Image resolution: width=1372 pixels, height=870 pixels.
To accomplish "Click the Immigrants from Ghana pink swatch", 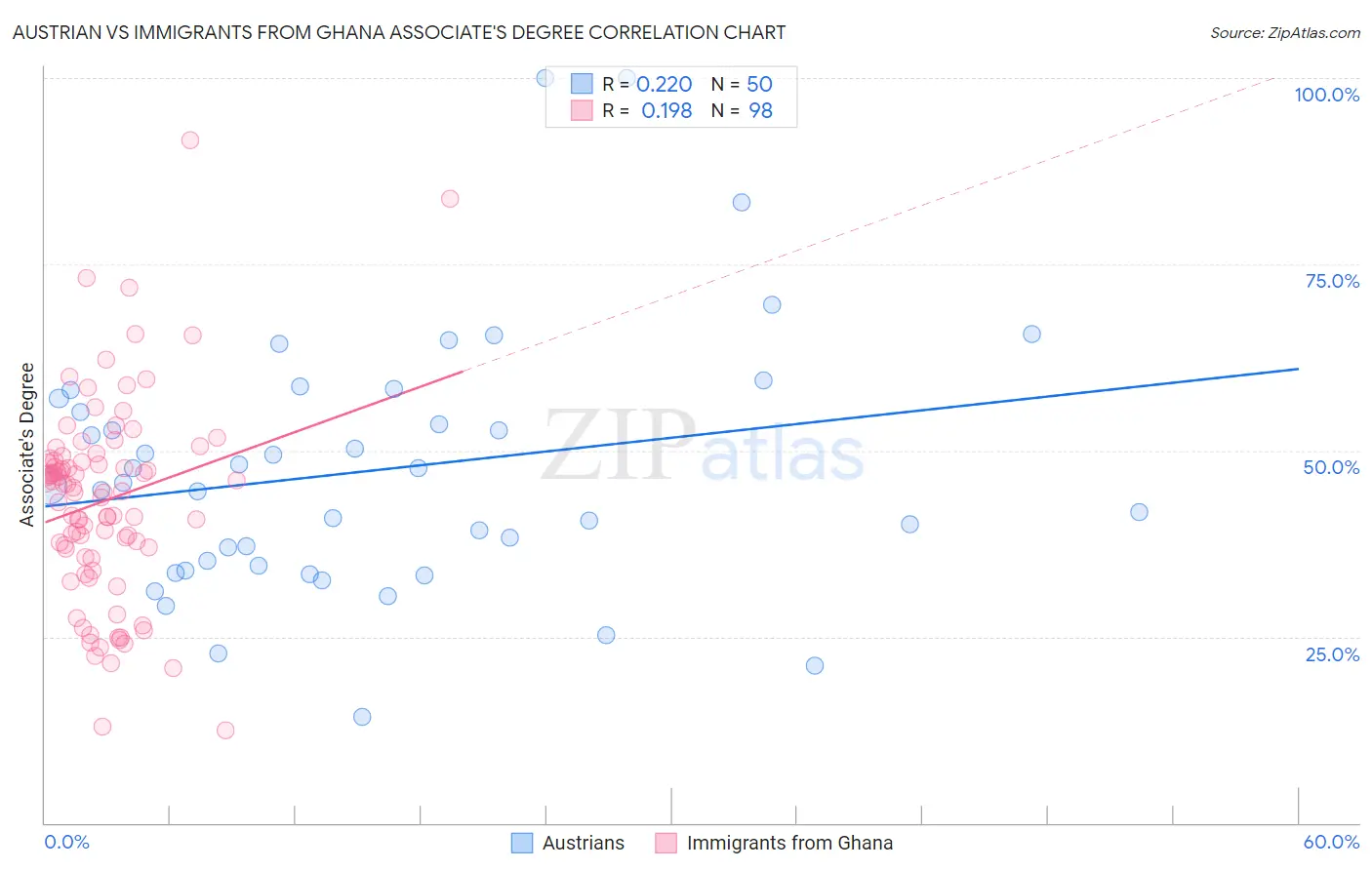I will point(666,843).
